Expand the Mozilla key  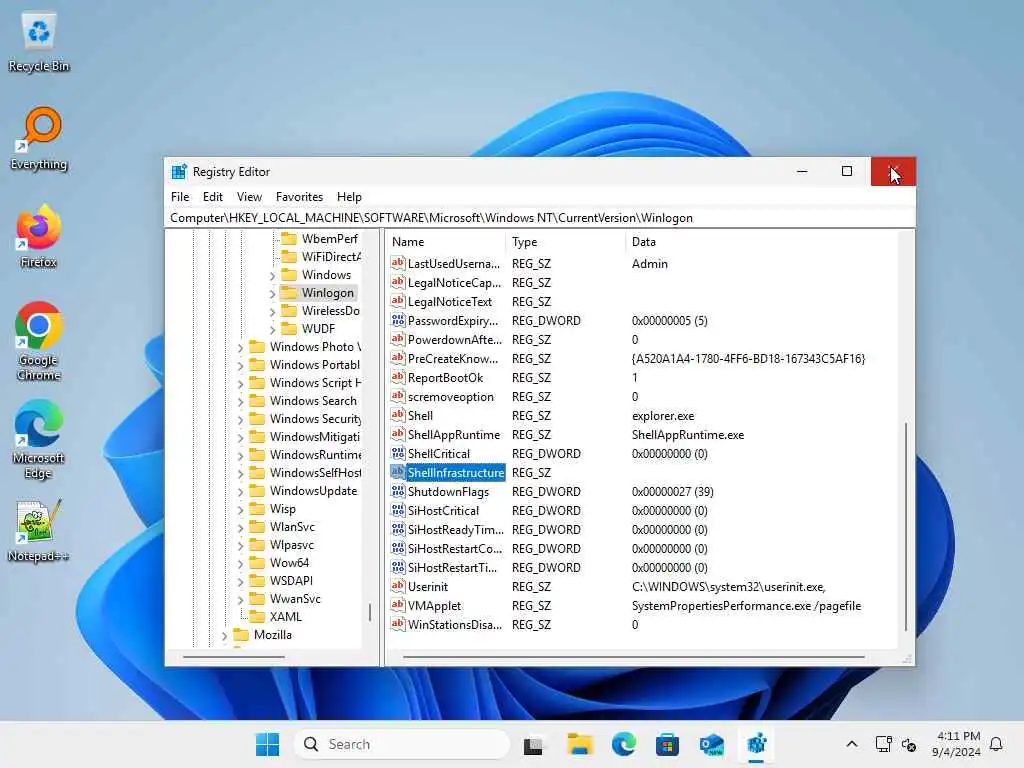point(225,635)
